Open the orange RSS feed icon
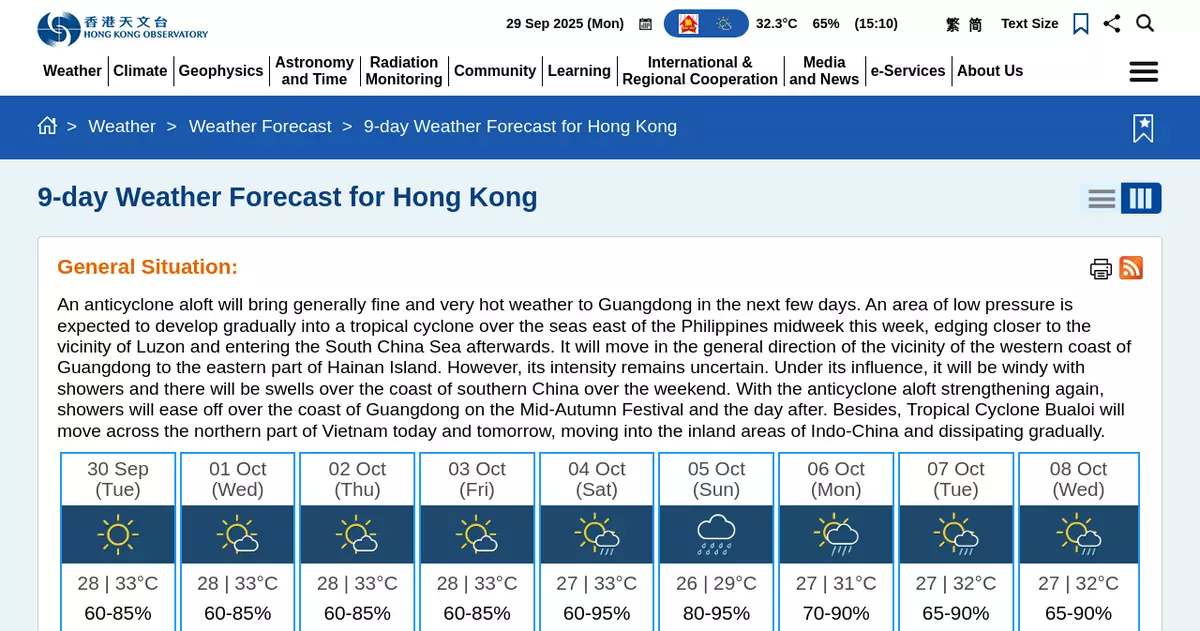 (1131, 268)
